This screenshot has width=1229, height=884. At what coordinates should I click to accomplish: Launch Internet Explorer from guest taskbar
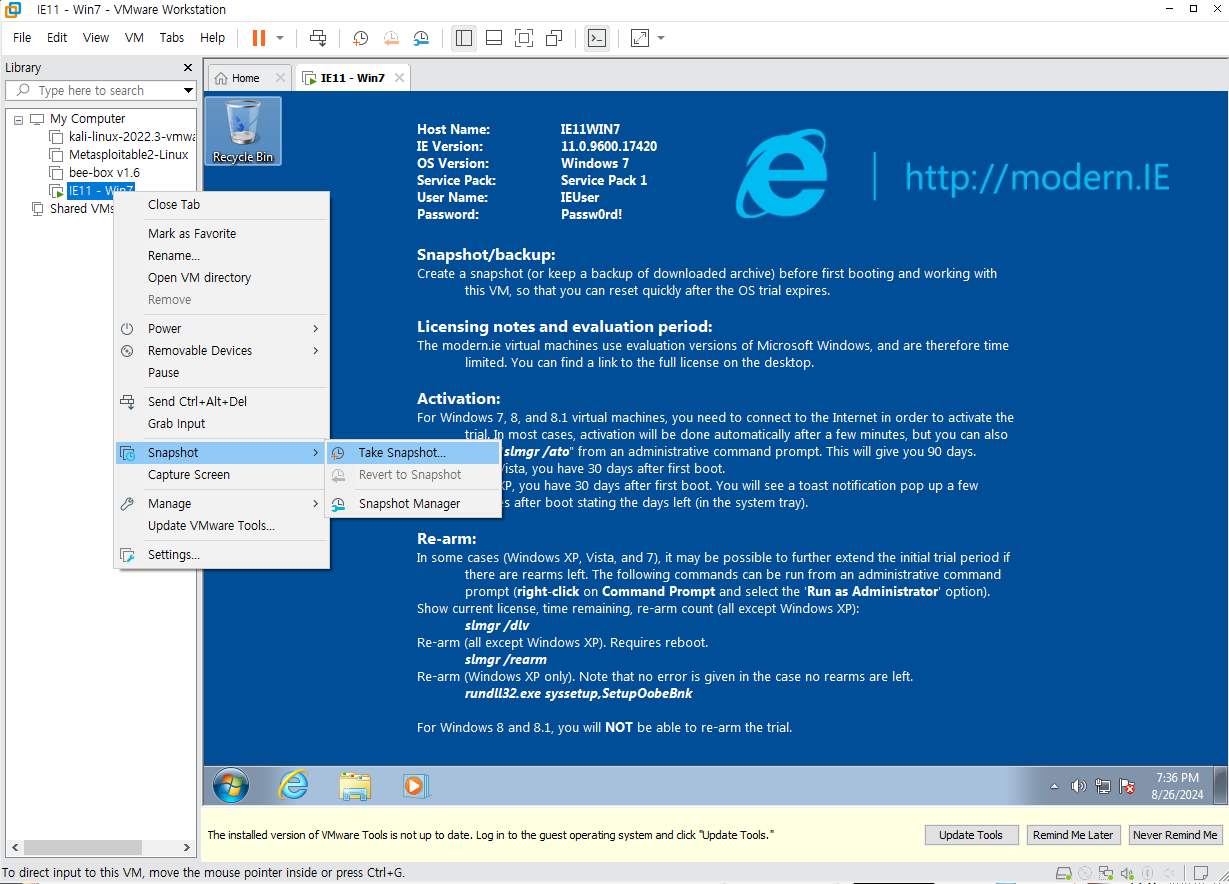[293, 786]
